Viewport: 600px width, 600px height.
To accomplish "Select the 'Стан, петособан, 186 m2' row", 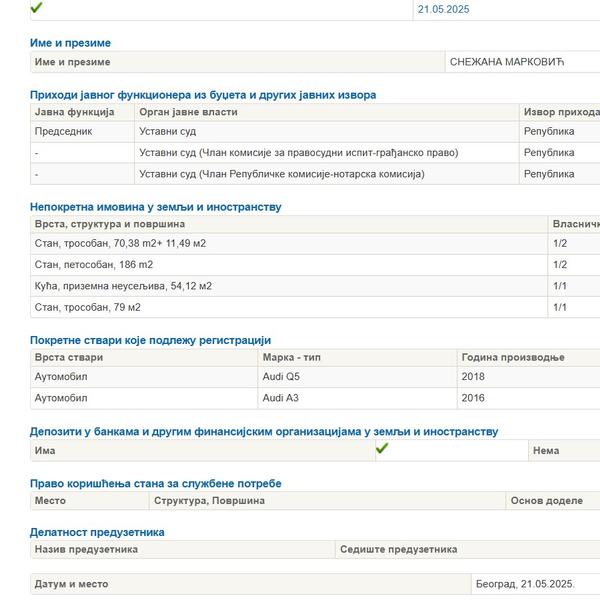I will [x=94, y=265].
